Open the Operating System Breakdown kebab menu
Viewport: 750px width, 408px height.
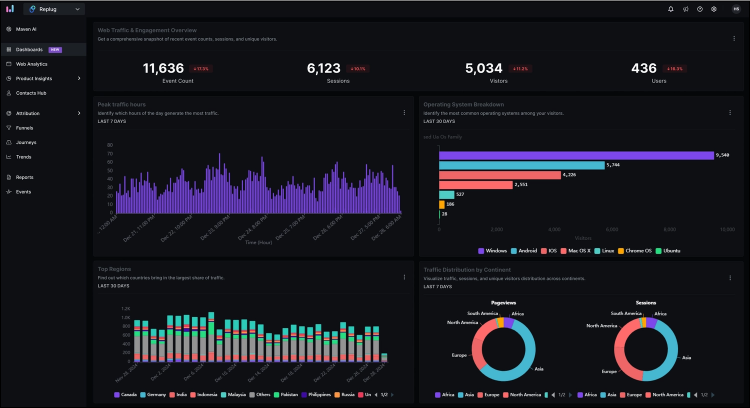pyautogui.click(x=730, y=113)
